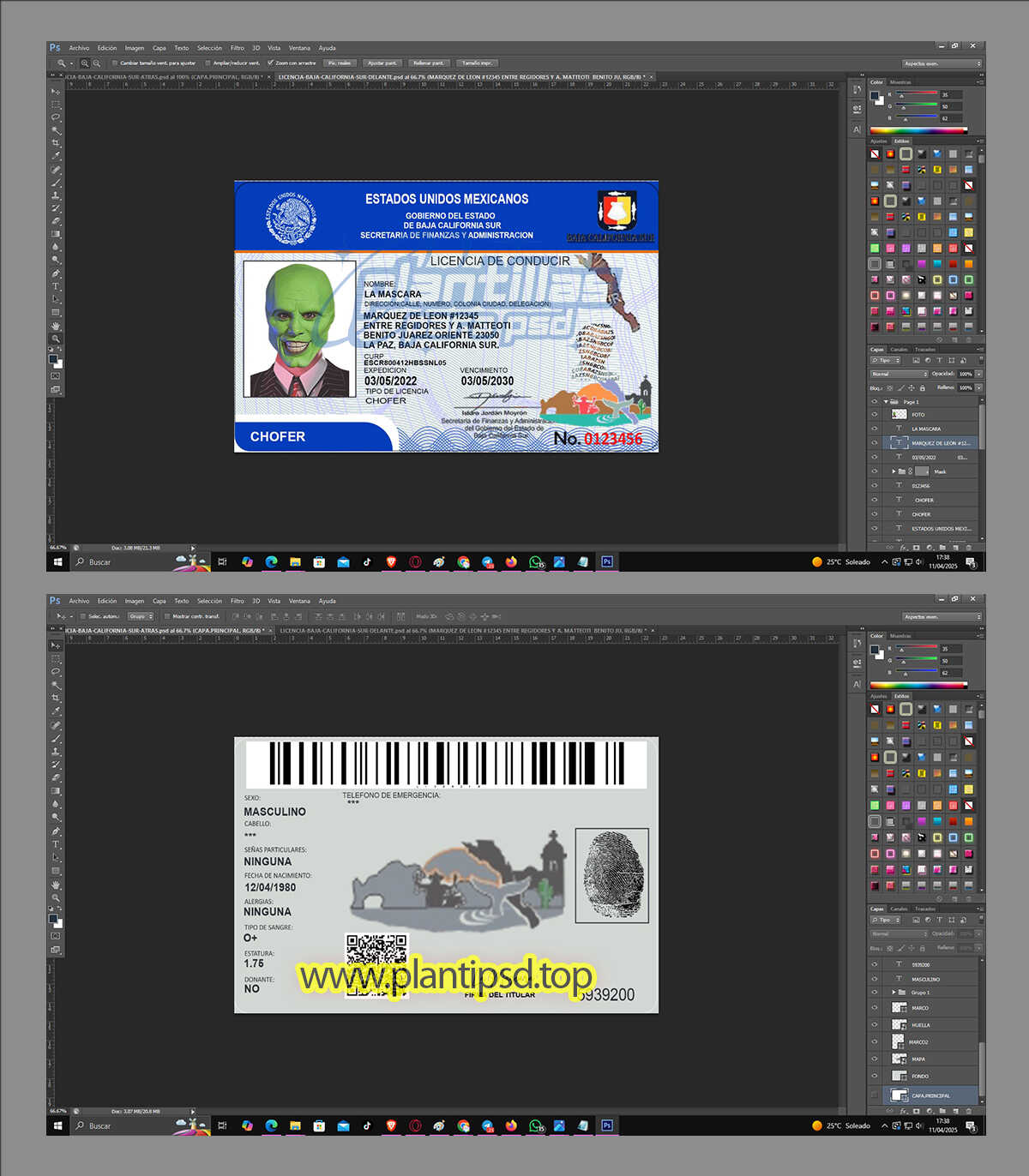Select Type tool in lower Photoshop window
The width and height of the screenshot is (1029, 1176).
pyautogui.click(x=56, y=844)
